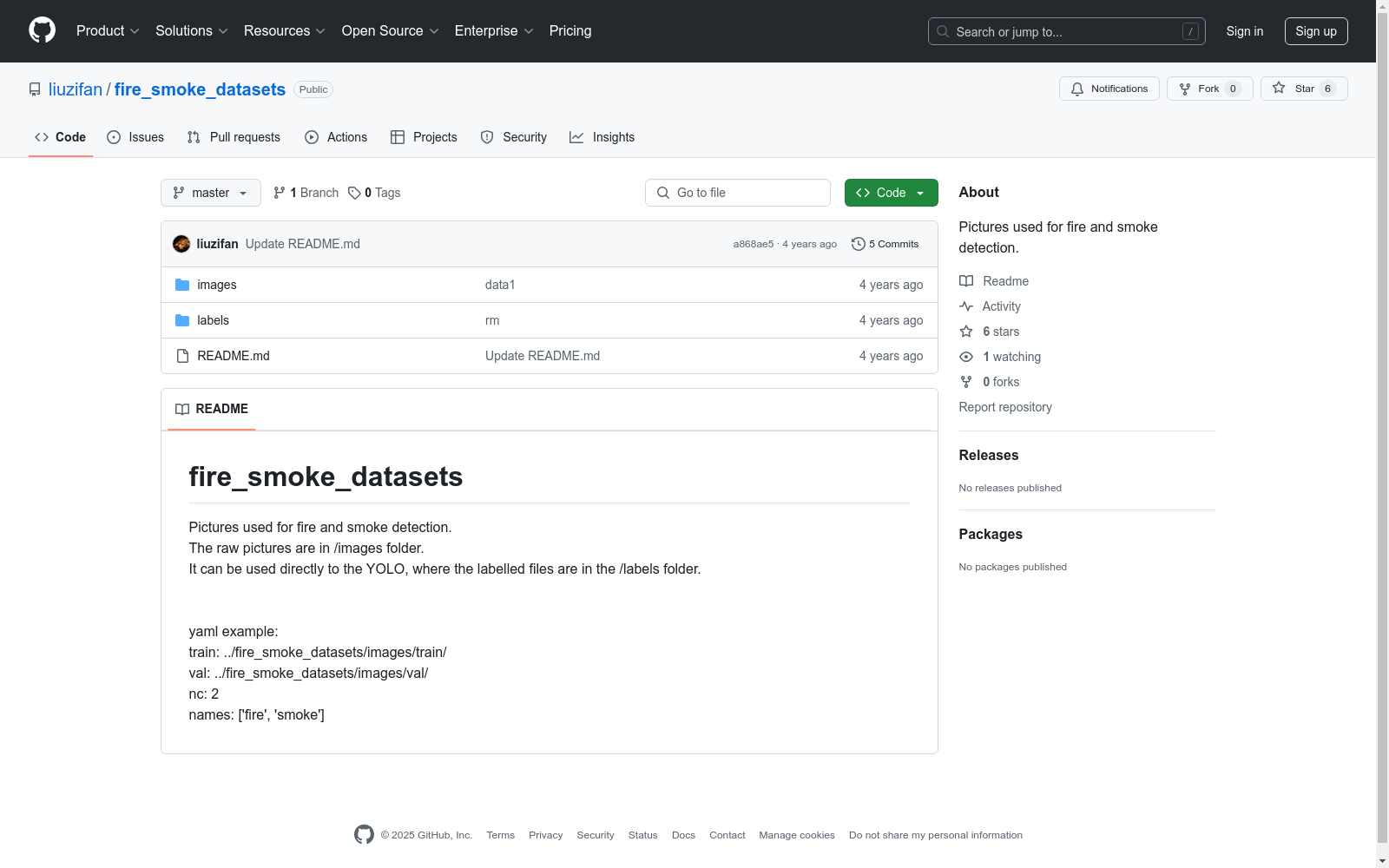Switch to the Insights tab

click(602, 137)
